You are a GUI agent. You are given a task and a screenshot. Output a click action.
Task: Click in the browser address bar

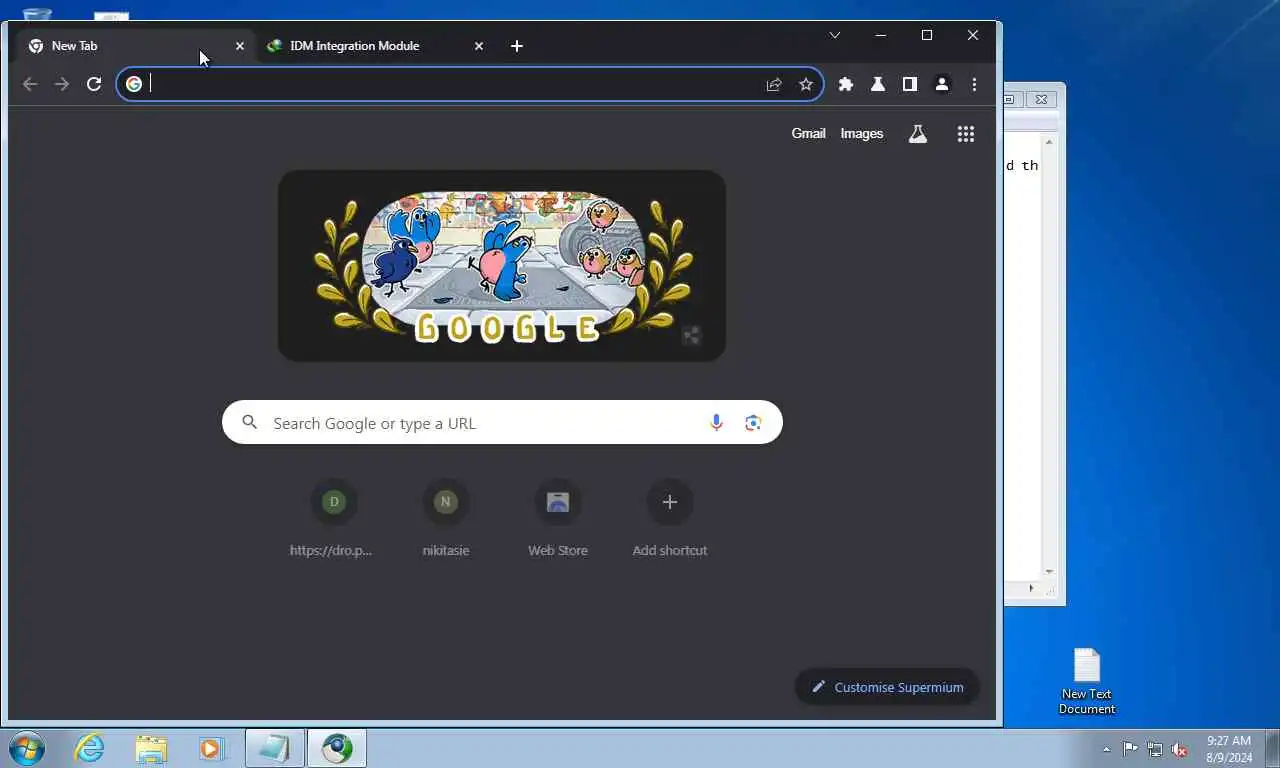(x=470, y=84)
